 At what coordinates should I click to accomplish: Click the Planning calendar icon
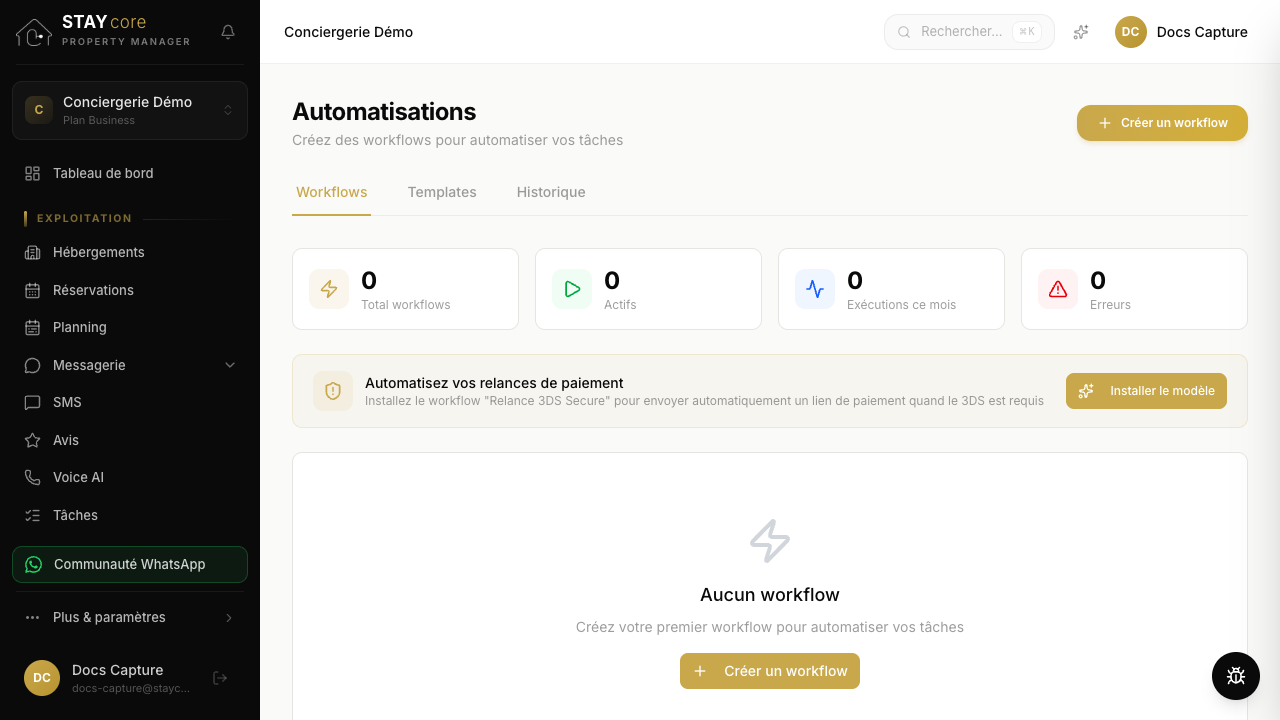(33, 327)
